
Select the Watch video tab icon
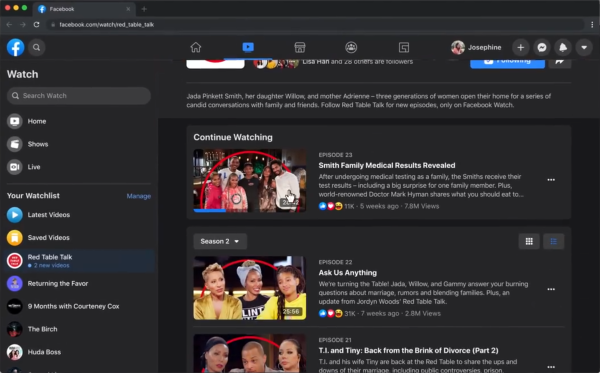pos(248,47)
